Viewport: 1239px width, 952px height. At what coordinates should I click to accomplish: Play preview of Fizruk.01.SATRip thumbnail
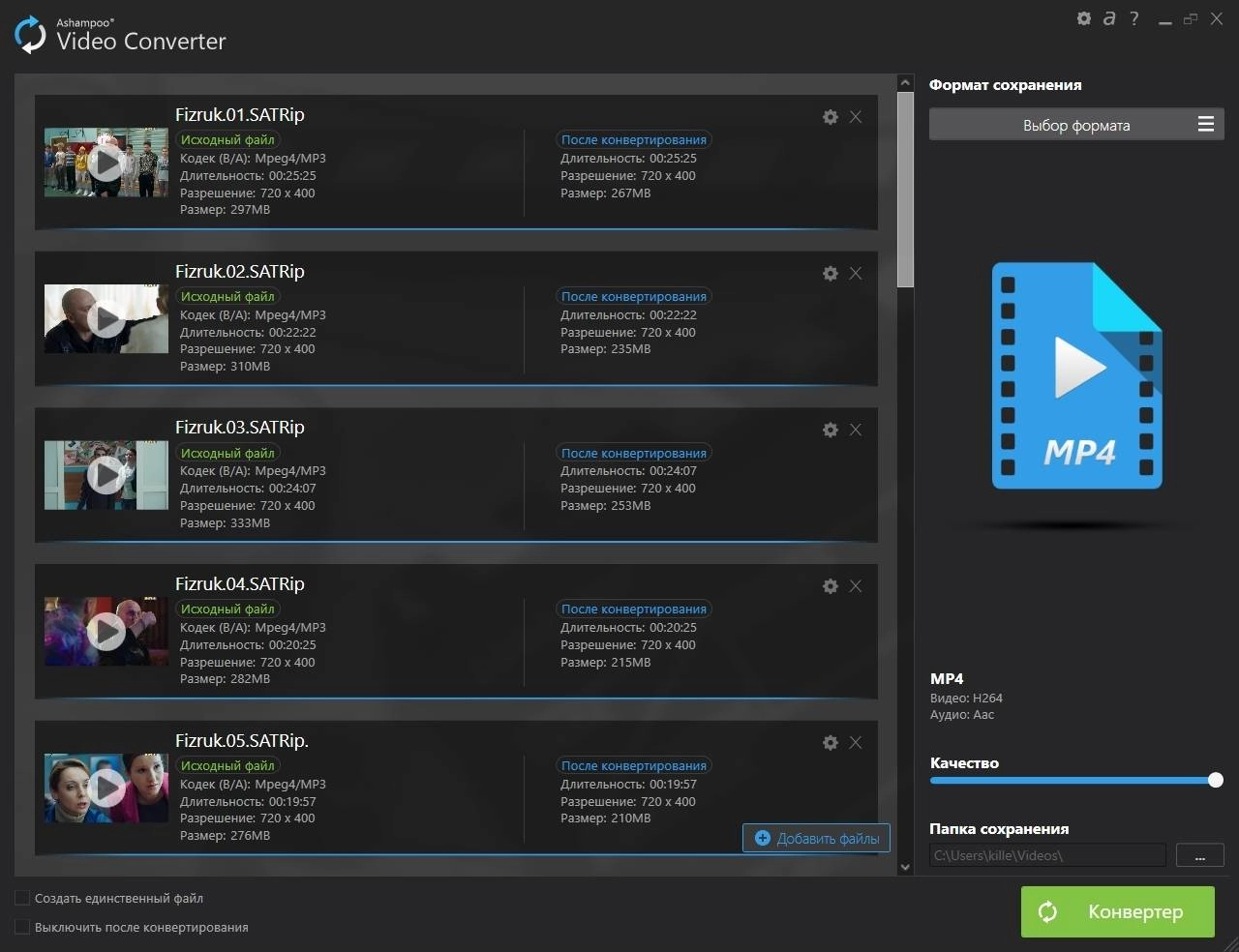pyautogui.click(x=106, y=163)
